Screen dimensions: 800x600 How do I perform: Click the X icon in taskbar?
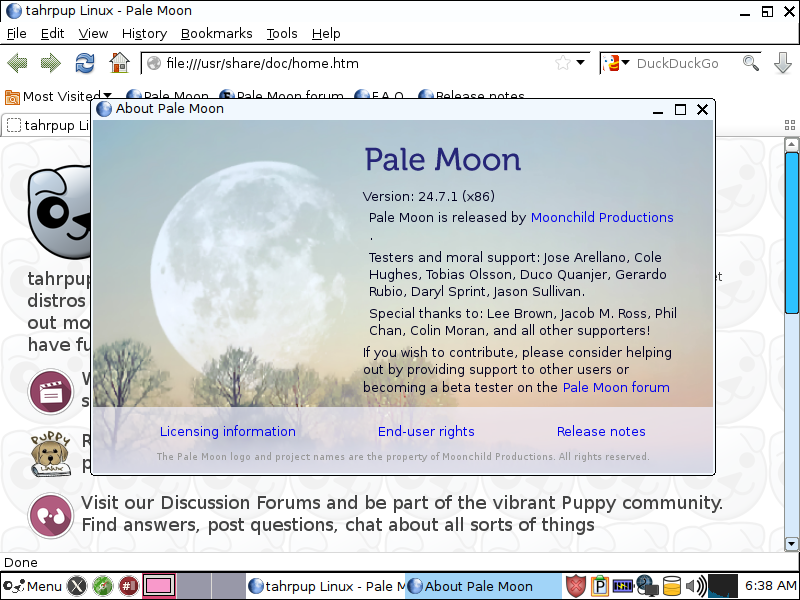pos(77,586)
